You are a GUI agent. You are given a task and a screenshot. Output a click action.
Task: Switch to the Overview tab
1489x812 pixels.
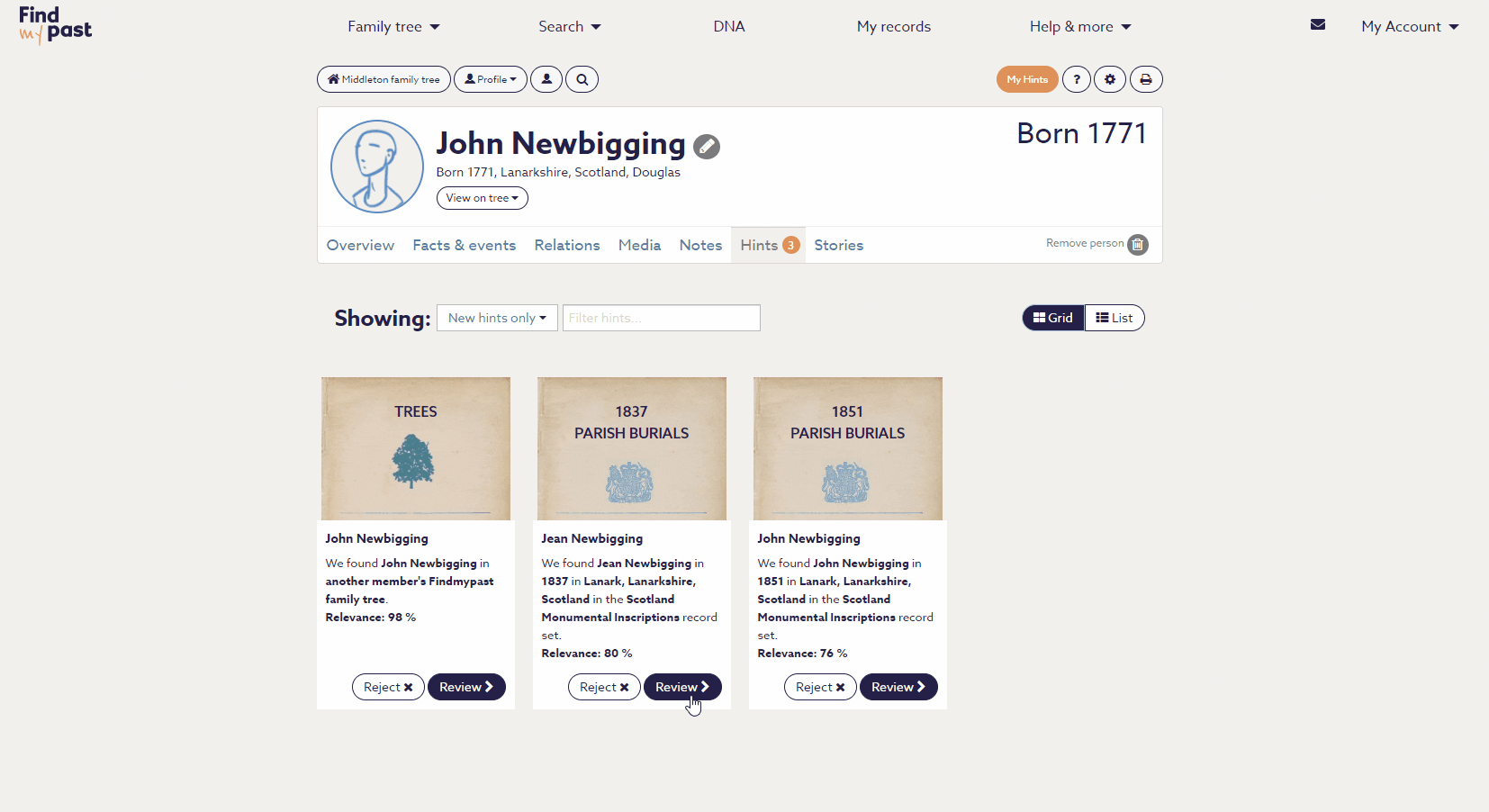360,245
